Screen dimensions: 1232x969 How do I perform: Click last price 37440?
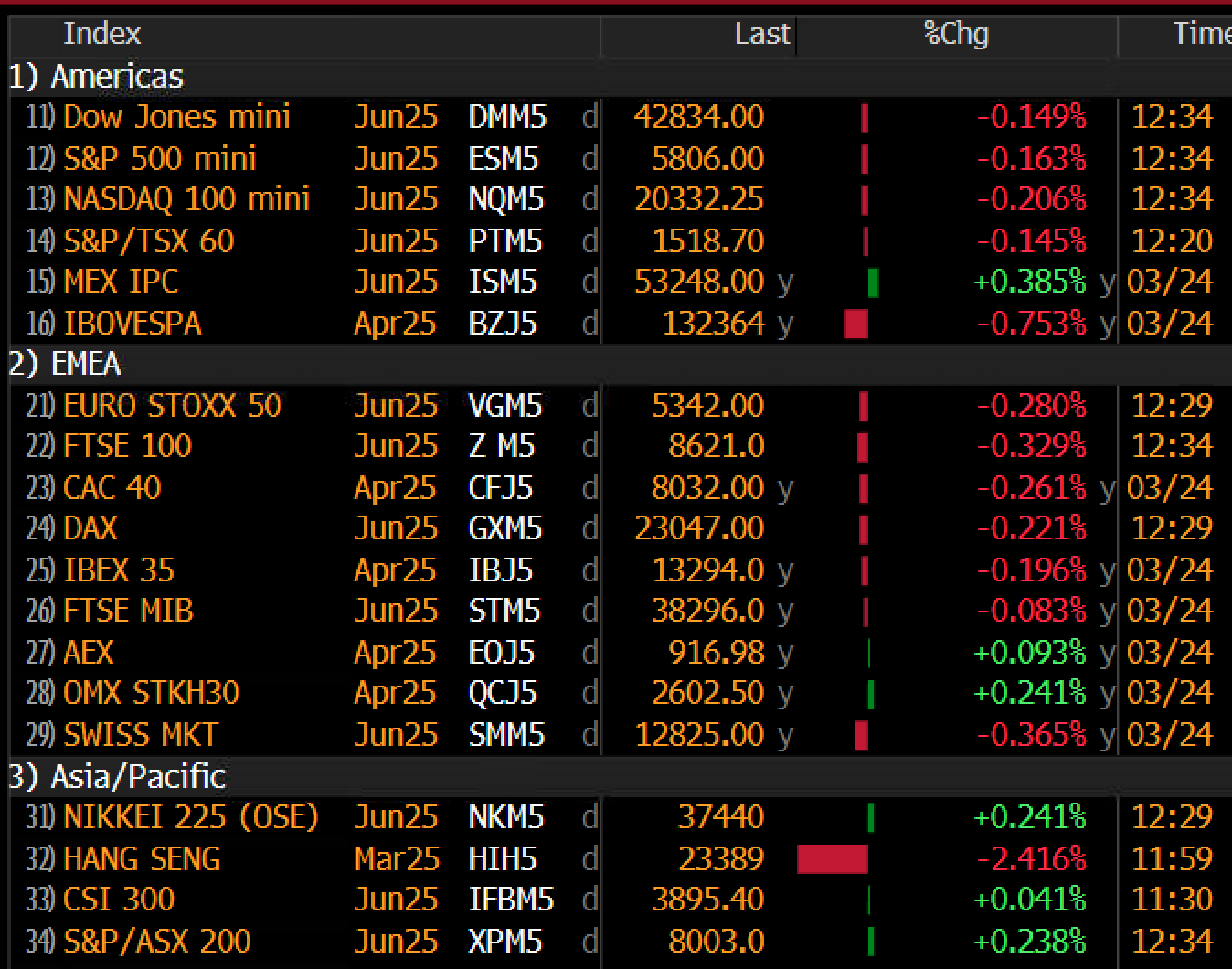[x=721, y=817]
